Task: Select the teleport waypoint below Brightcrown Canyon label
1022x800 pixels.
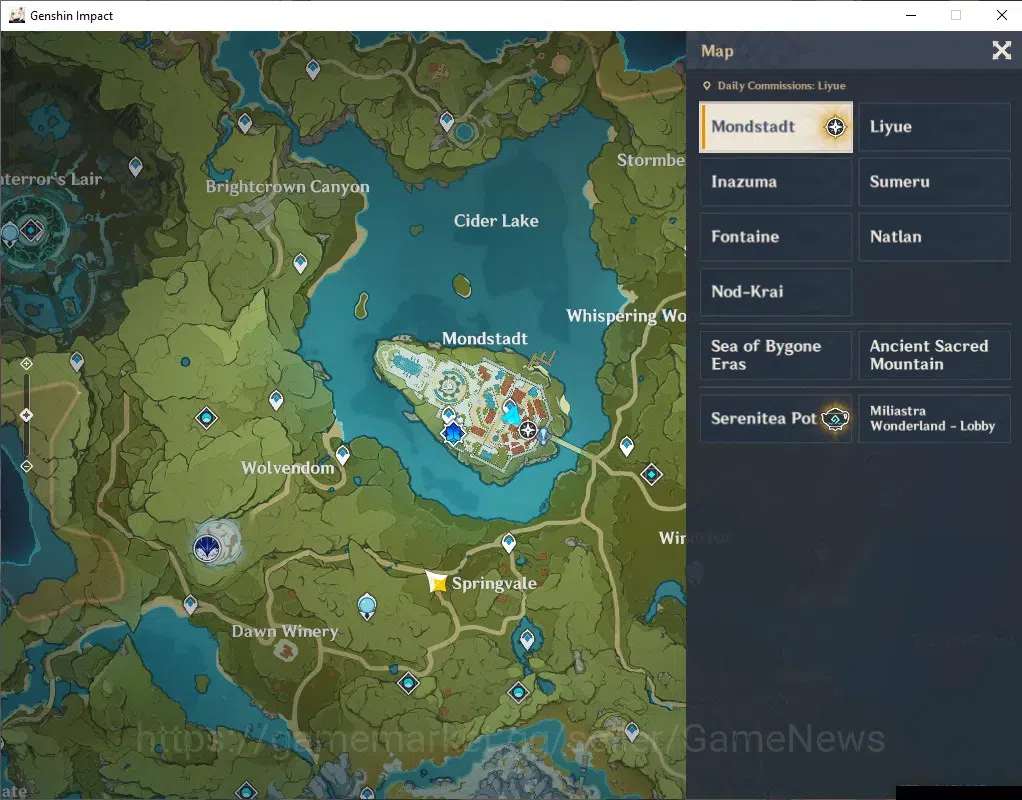Action: pyautogui.click(x=300, y=263)
